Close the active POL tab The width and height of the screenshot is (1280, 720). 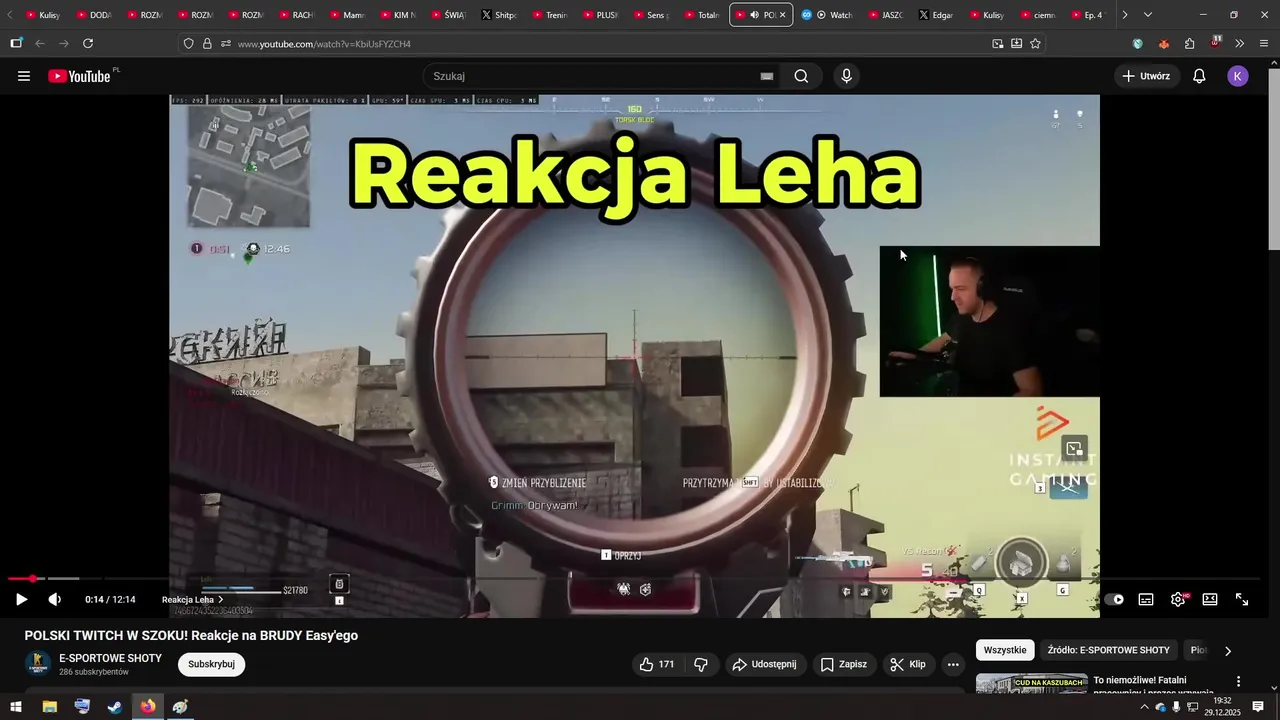point(783,15)
